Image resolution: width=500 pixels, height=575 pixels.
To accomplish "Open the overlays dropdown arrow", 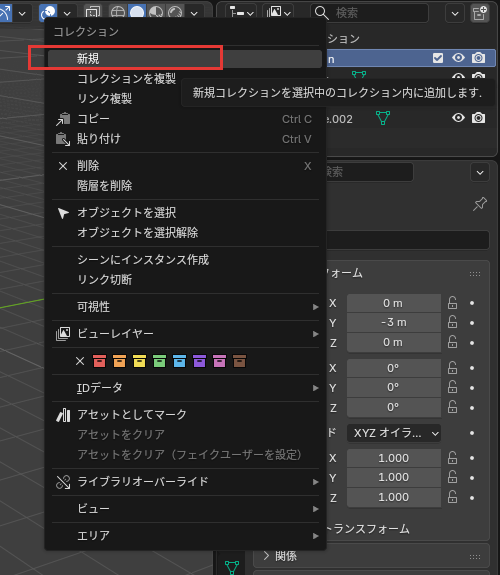I will [67, 14].
